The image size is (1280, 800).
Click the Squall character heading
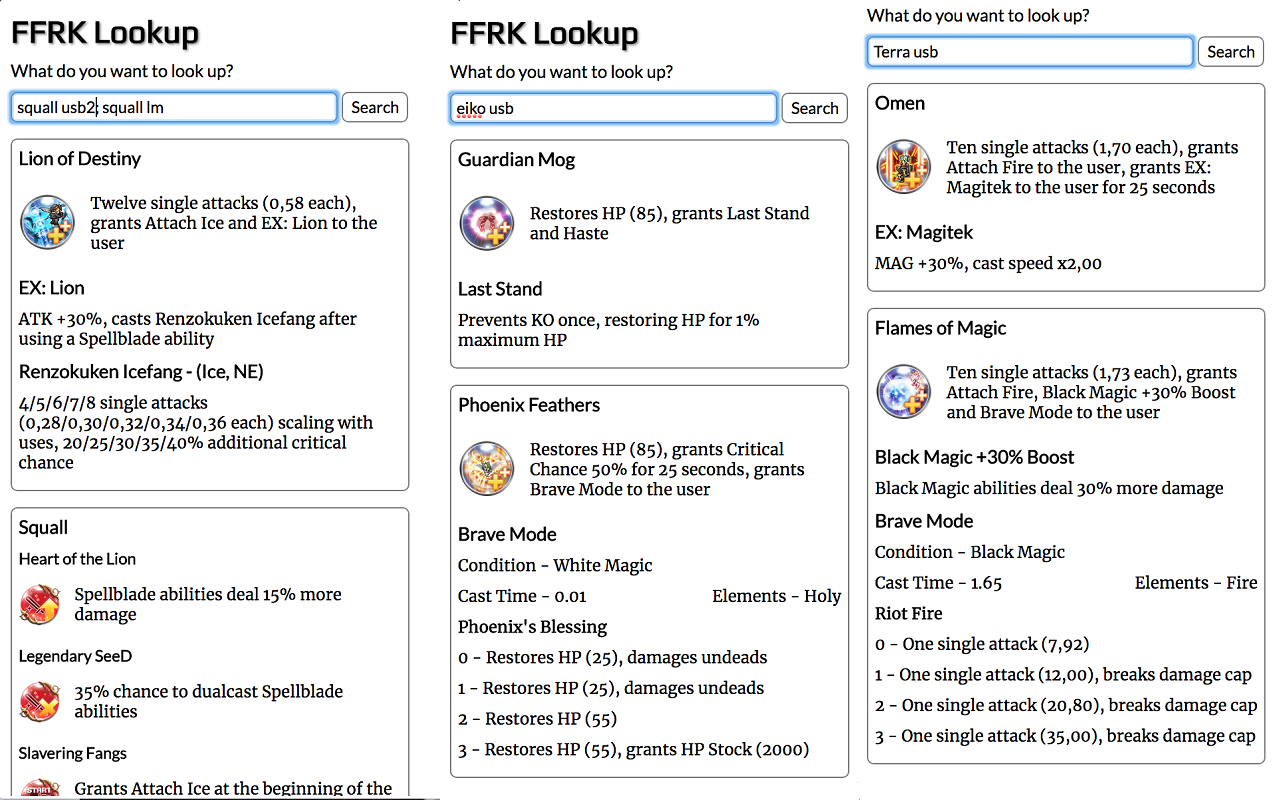[x=44, y=528]
